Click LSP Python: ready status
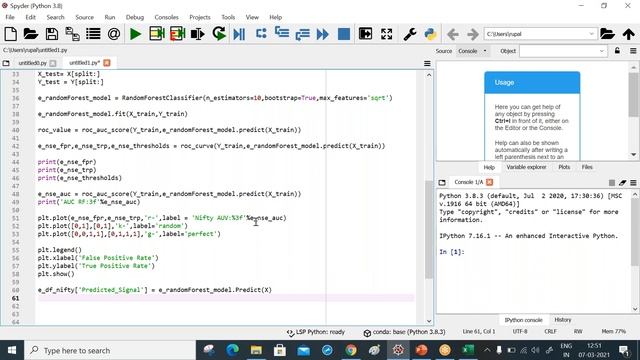This screenshot has height=360, width=640. pyautogui.click(x=316, y=332)
